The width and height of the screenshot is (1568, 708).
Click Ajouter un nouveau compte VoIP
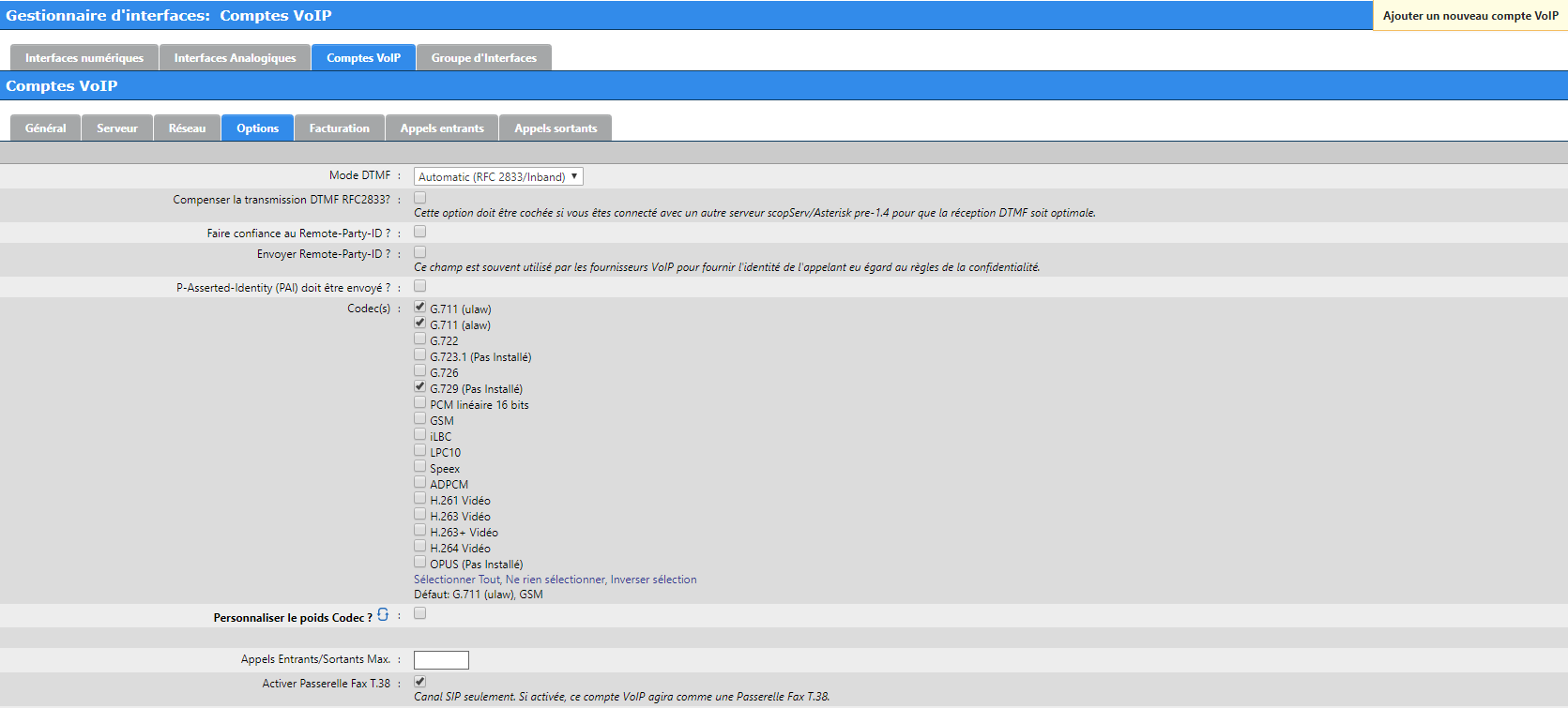pos(1470,16)
